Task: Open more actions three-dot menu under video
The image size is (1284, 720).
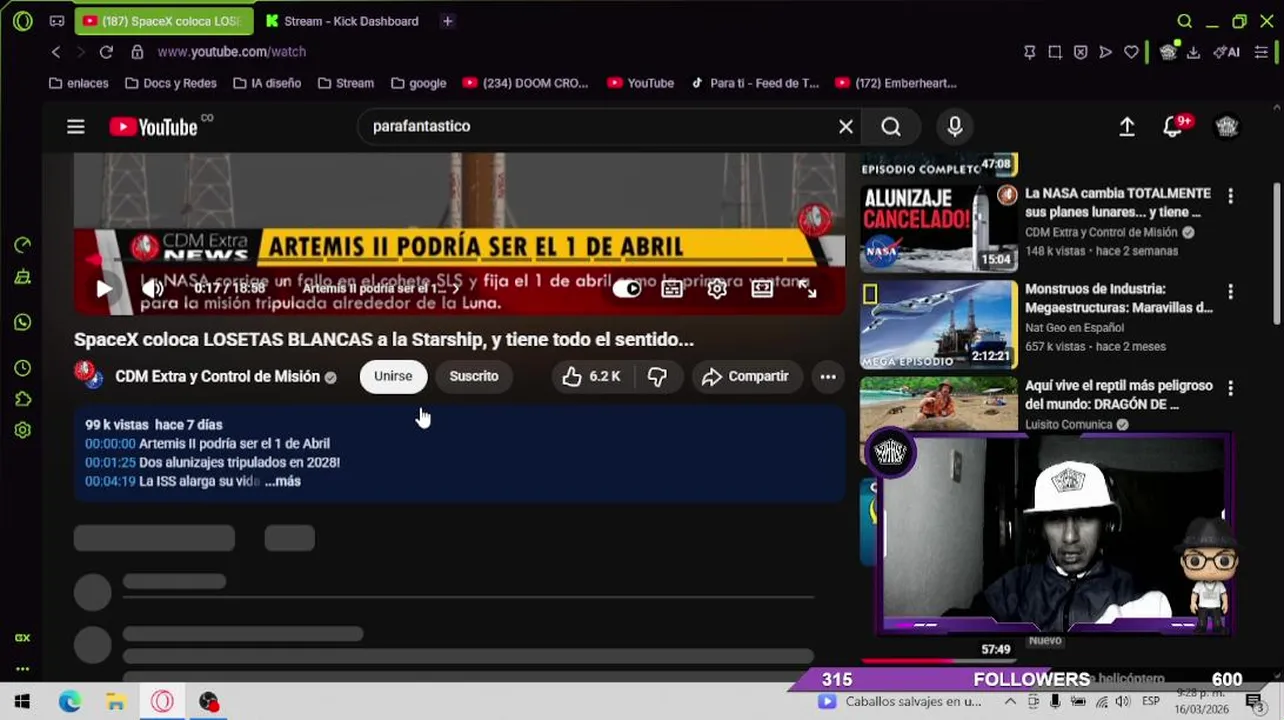Action: click(x=828, y=376)
